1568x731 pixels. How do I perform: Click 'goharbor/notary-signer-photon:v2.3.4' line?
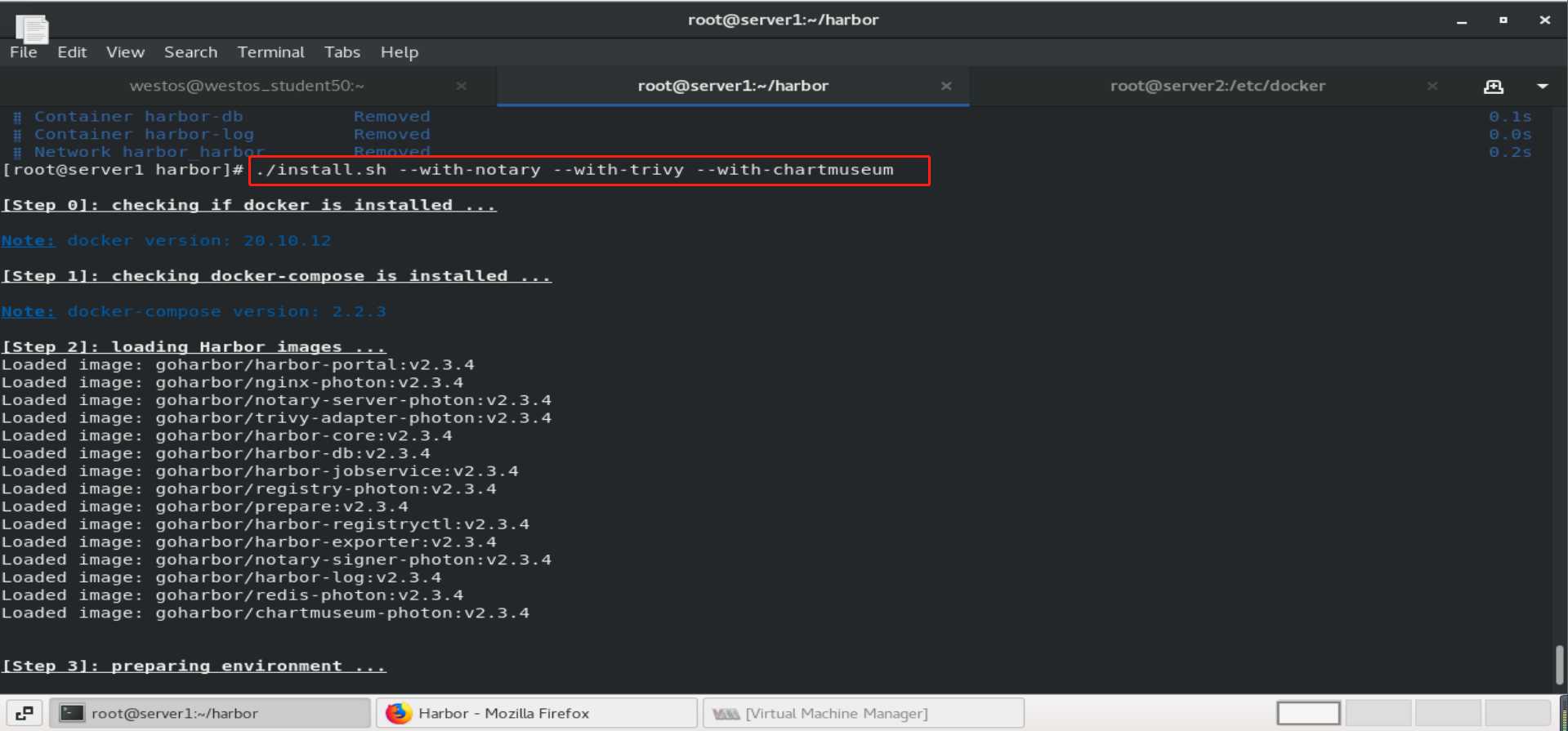276,559
